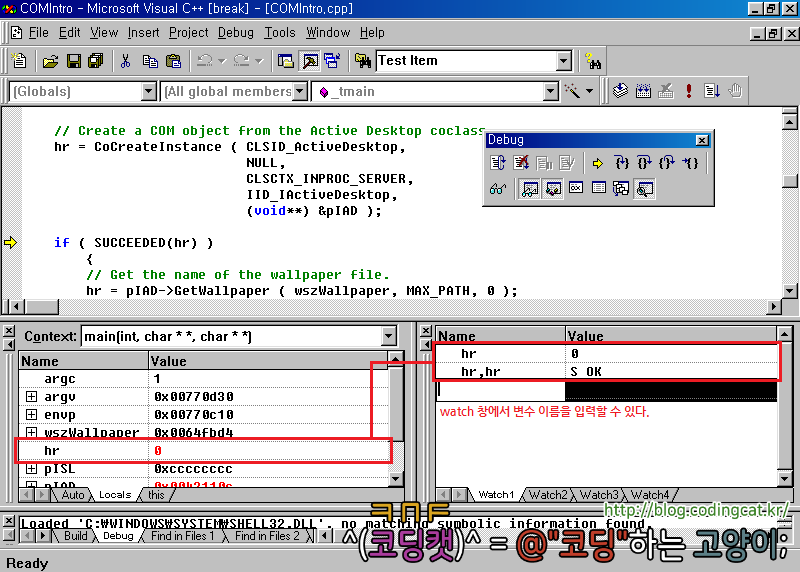Click the Save All toolbar icon
The width and height of the screenshot is (800, 572).
[x=95, y=61]
